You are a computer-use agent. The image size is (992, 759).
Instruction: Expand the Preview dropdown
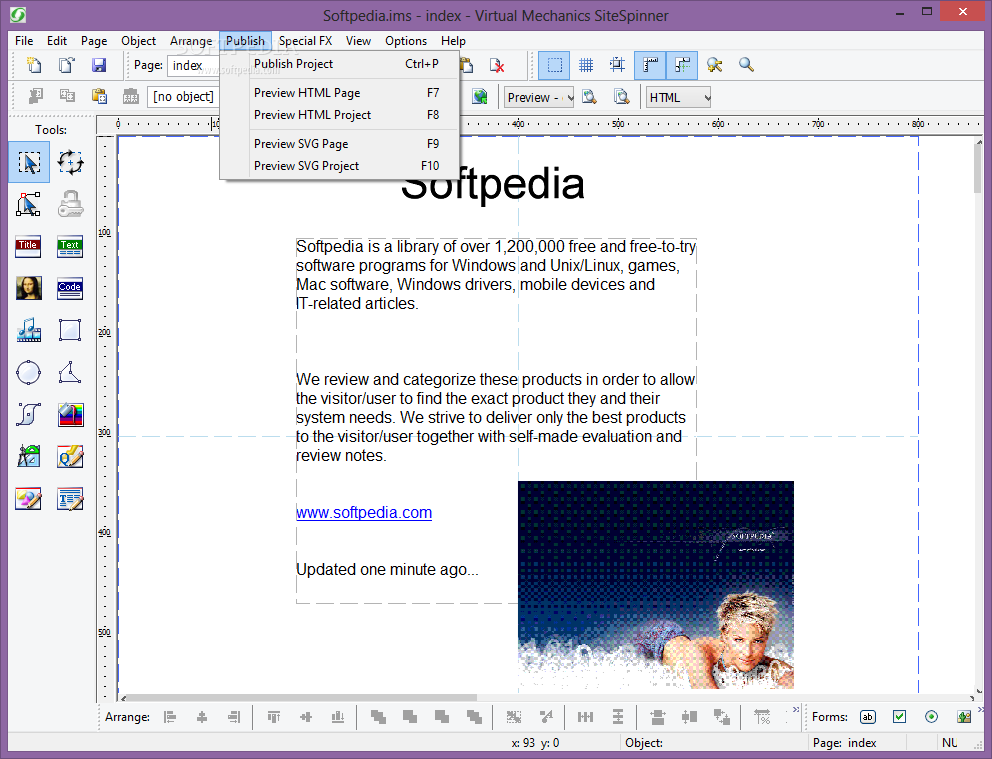[539, 97]
